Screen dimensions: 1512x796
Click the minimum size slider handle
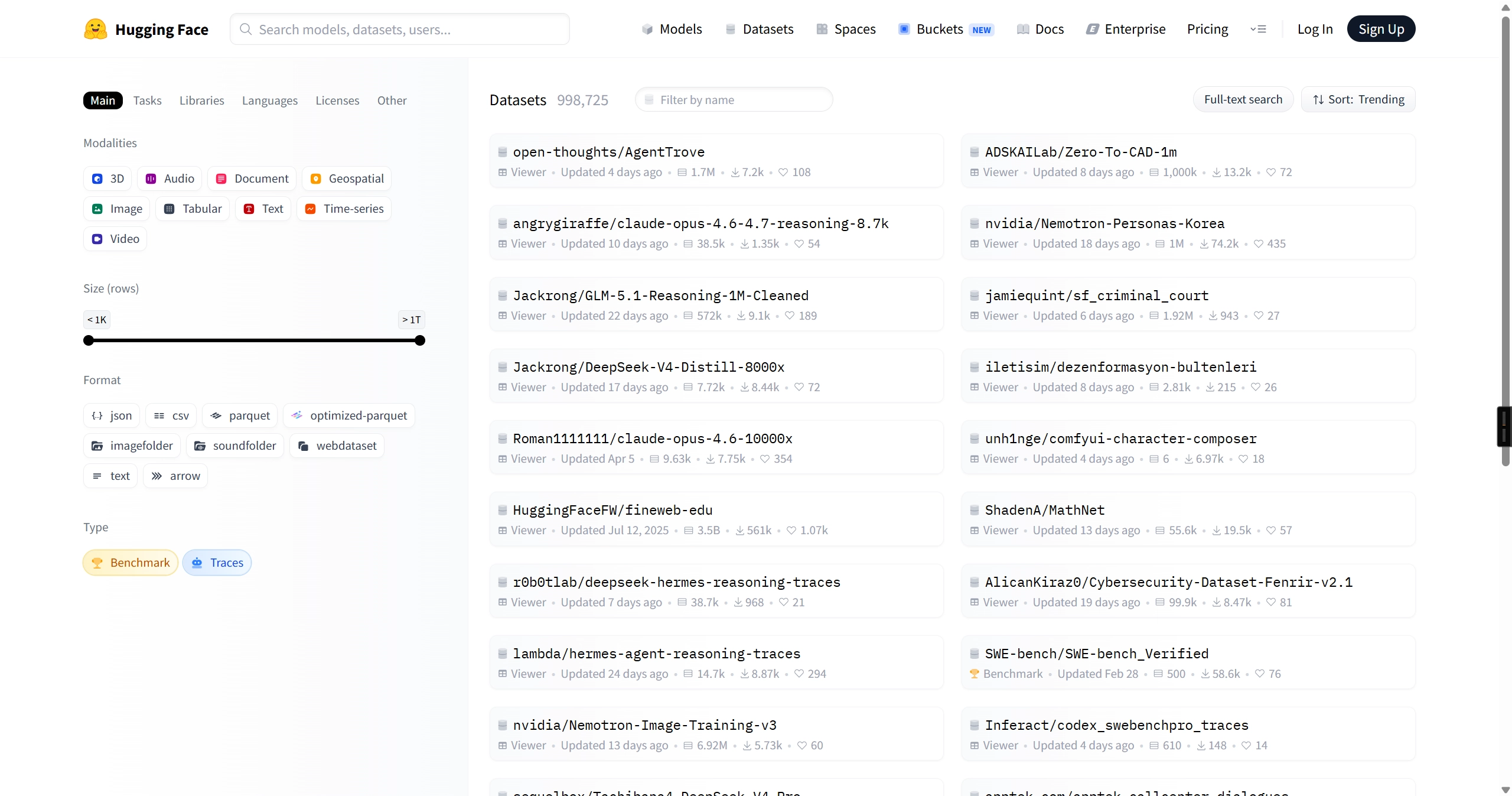[x=89, y=340]
